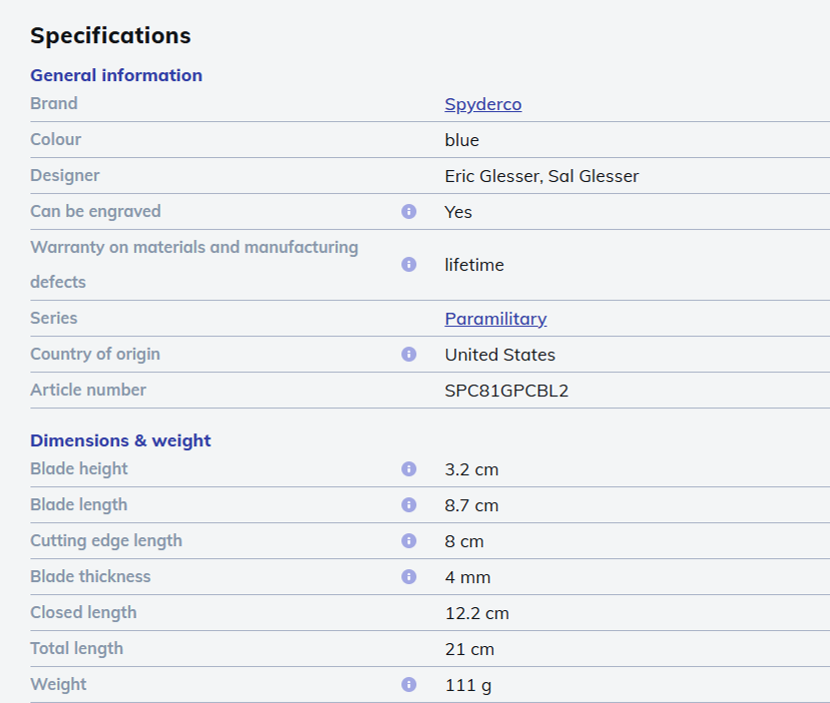830x703 pixels.
Task: Click info icon next to Weight
Action: click(x=409, y=684)
